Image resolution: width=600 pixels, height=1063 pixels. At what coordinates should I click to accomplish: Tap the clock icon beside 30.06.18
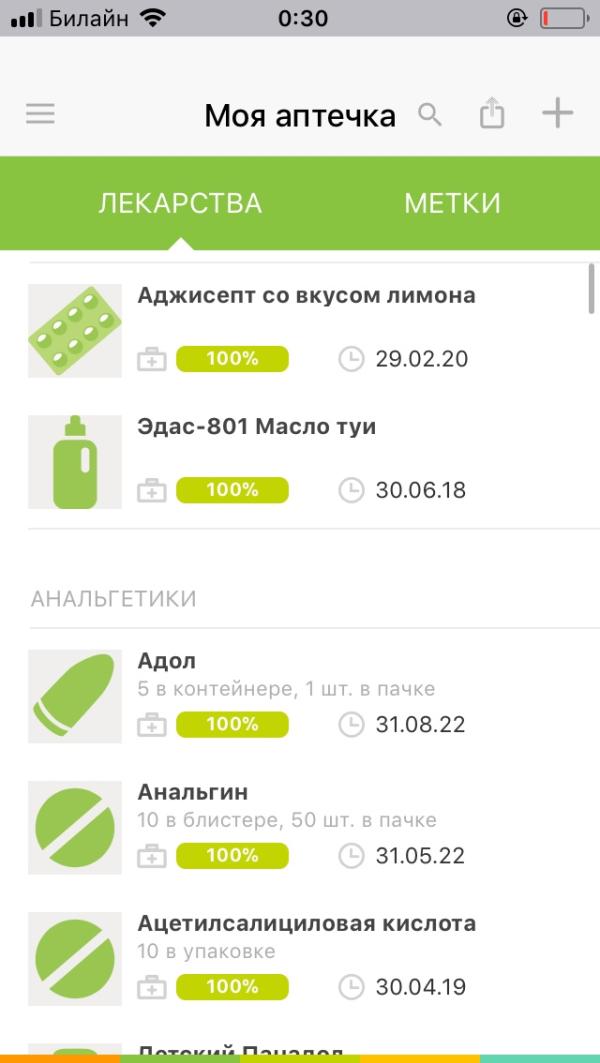pos(351,490)
